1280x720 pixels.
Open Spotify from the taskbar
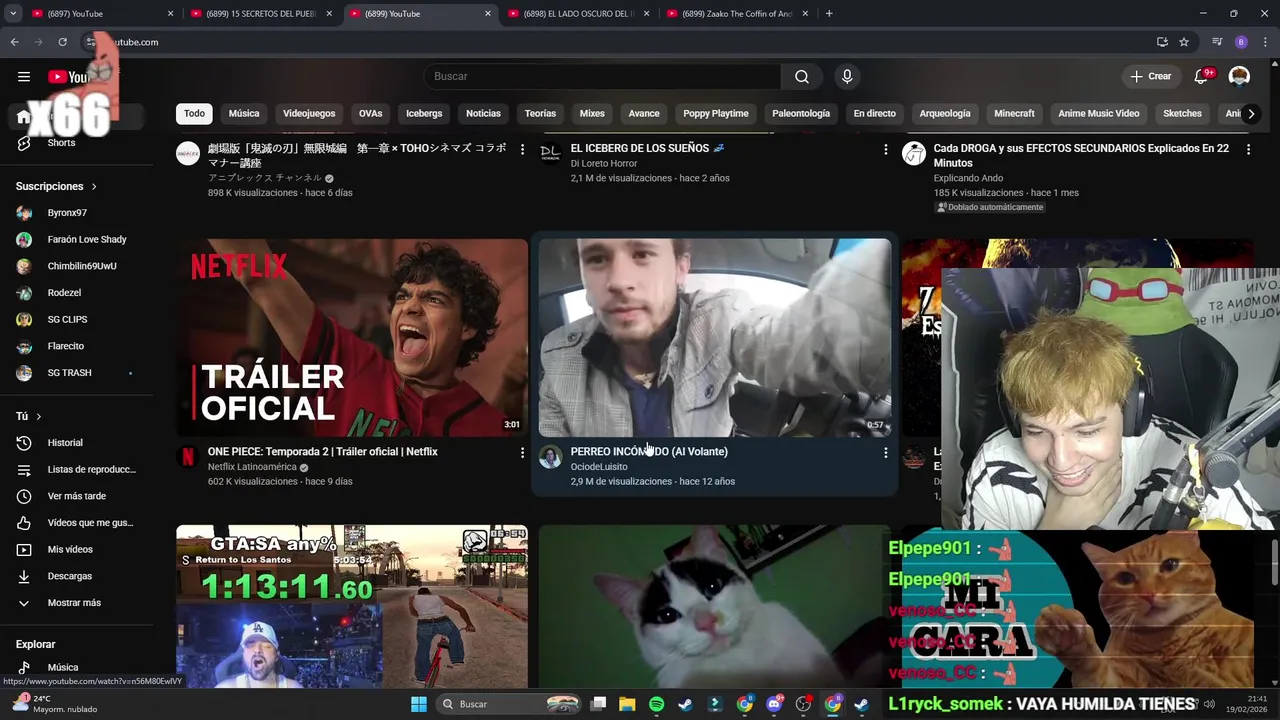click(656, 704)
